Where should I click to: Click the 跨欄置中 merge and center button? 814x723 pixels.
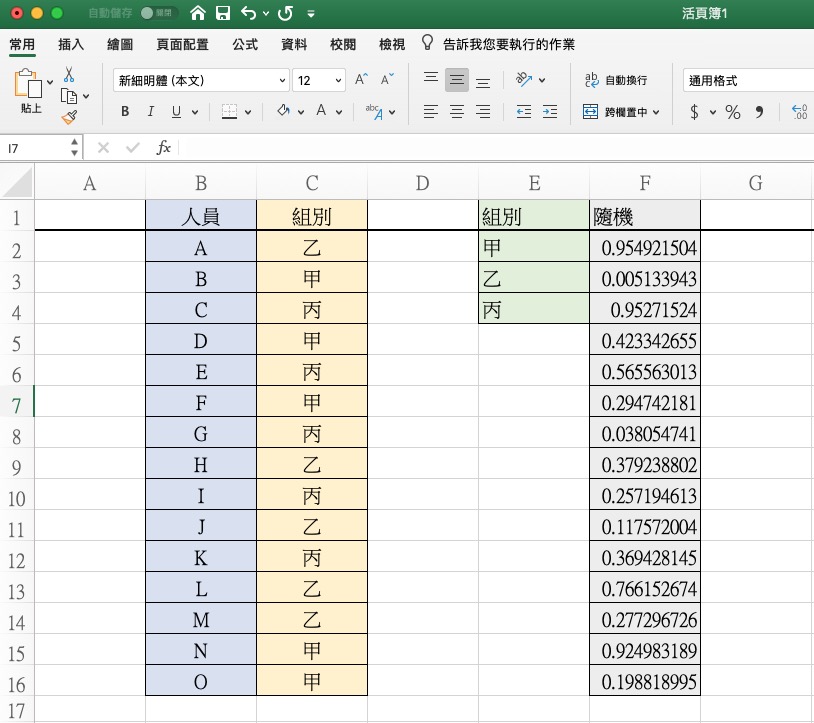coord(622,112)
